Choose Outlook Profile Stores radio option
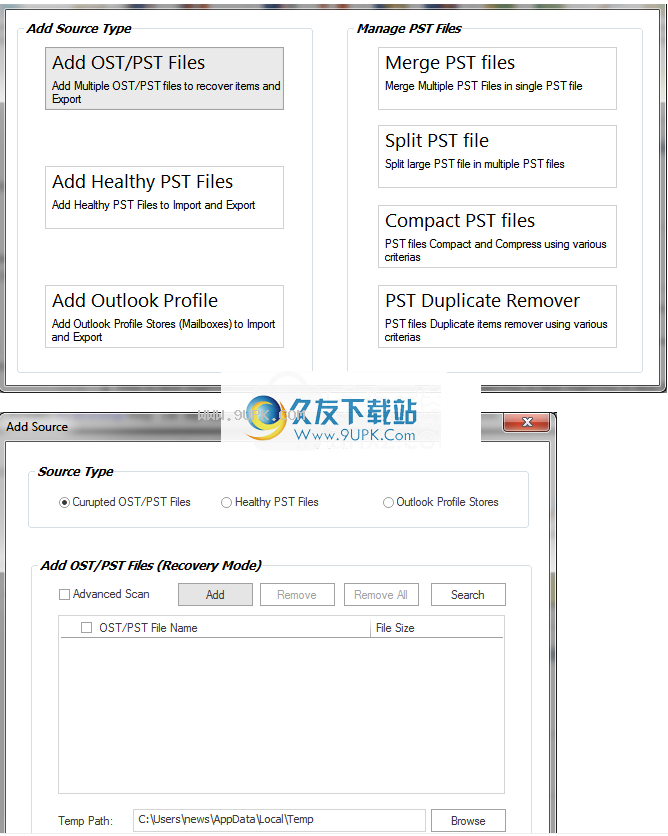The width and height of the screenshot is (668, 836). (x=388, y=503)
